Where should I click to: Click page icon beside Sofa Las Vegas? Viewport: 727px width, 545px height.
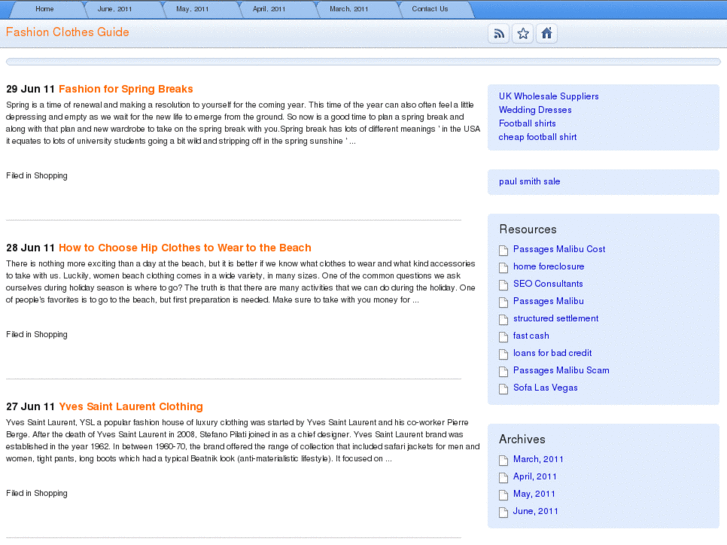[x=504, y=389]
